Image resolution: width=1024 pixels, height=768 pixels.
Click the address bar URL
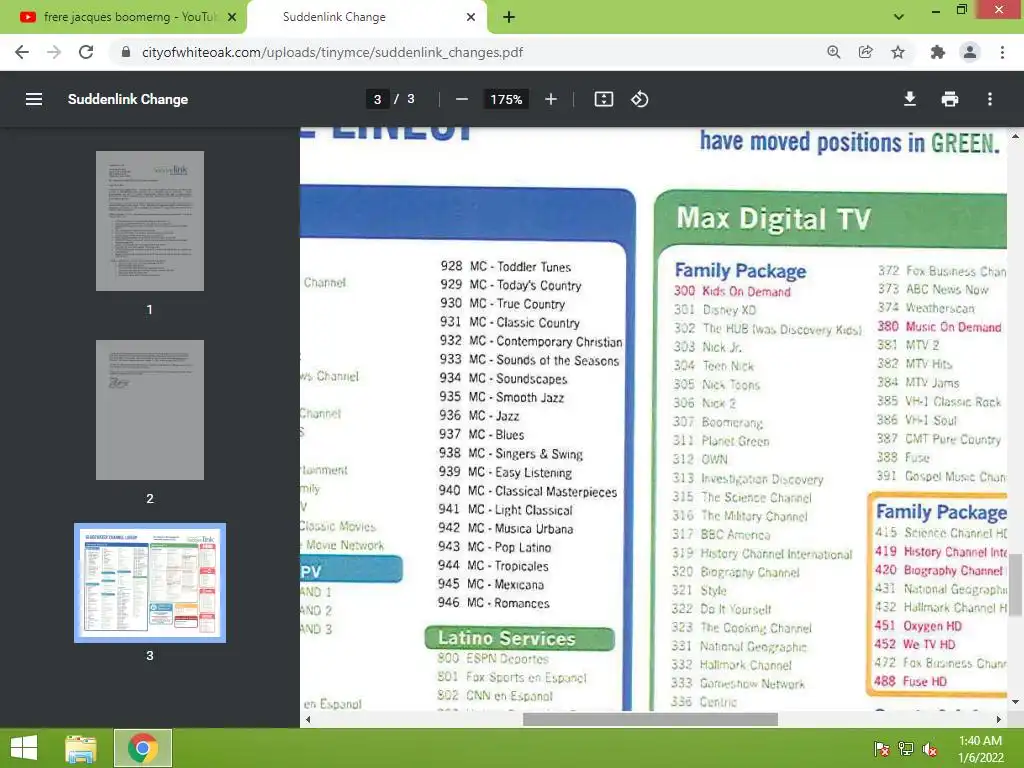tap(332, 52)
